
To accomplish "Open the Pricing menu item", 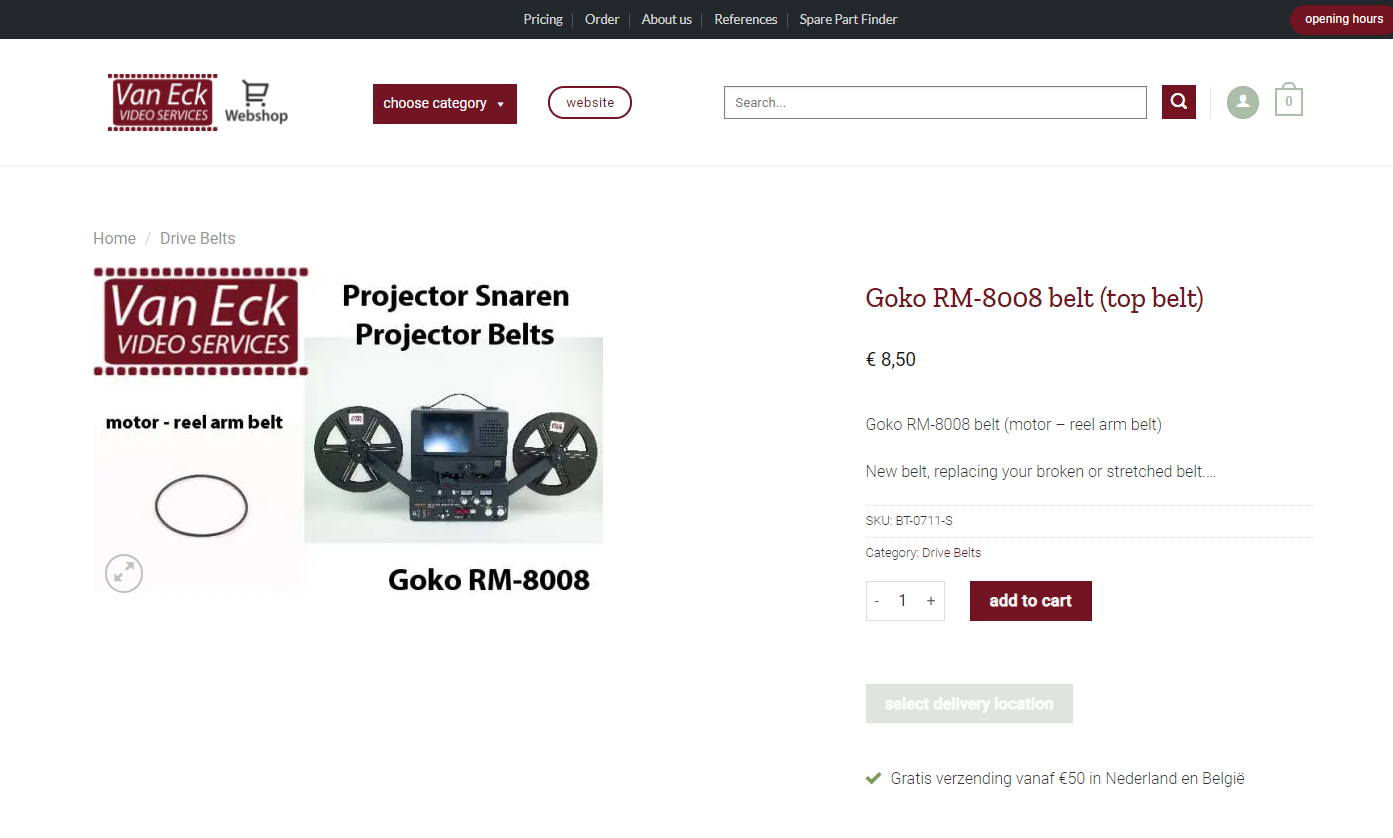I will coord(543,19).
